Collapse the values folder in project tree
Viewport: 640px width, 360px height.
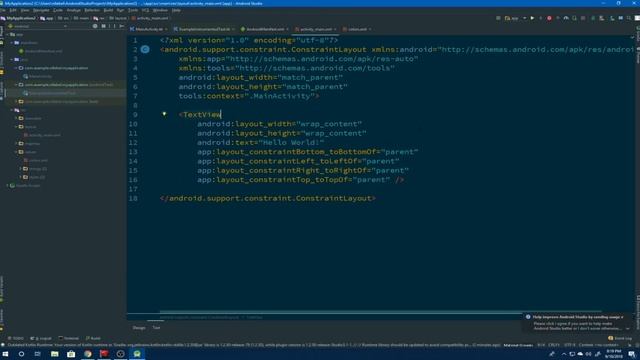point(16,152)
